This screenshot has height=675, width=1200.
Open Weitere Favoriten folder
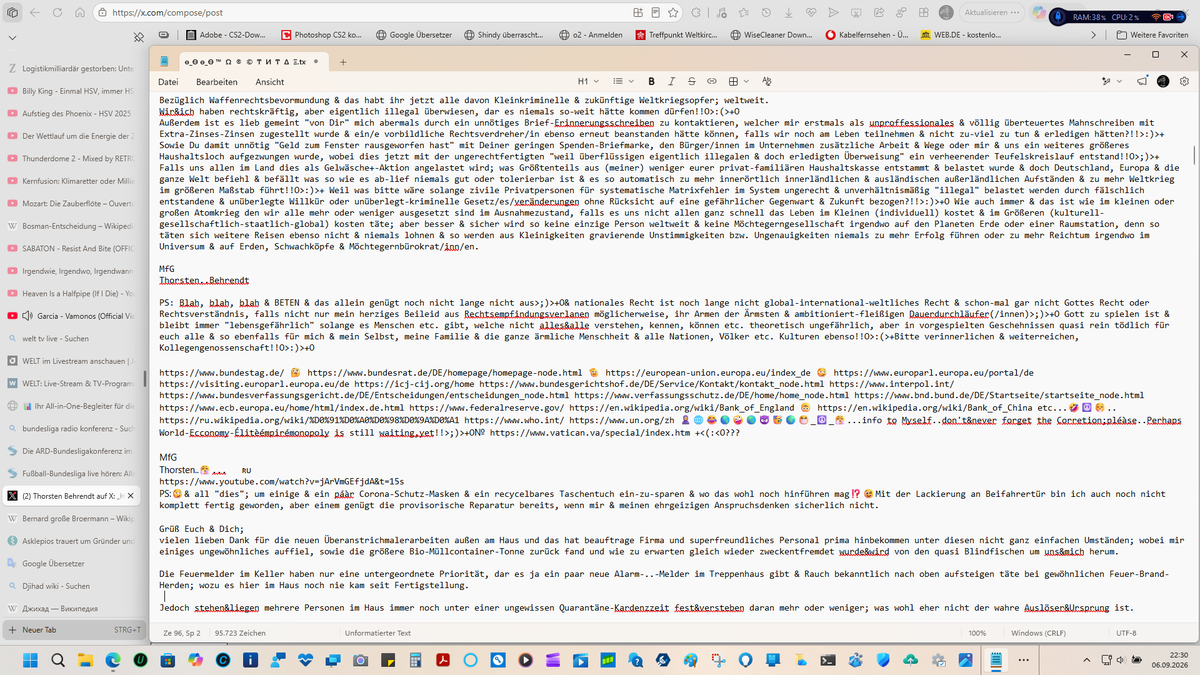click(1151, 35)
